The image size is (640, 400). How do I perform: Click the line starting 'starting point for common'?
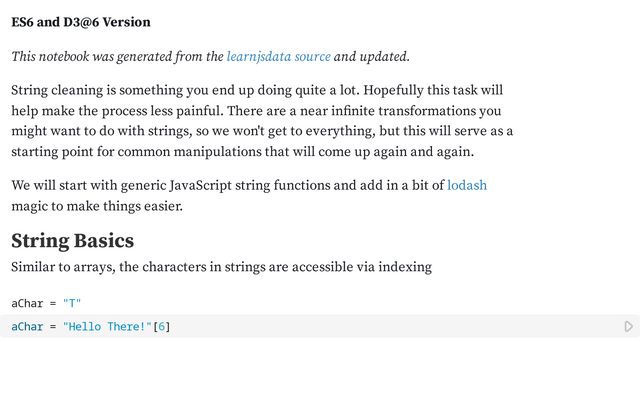click(243, 152)
